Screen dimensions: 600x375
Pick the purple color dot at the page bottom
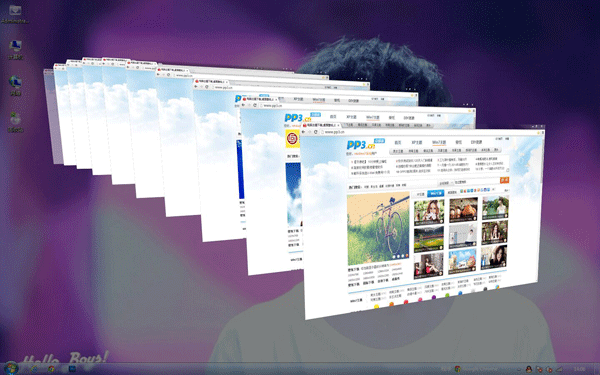pos(434,297)
